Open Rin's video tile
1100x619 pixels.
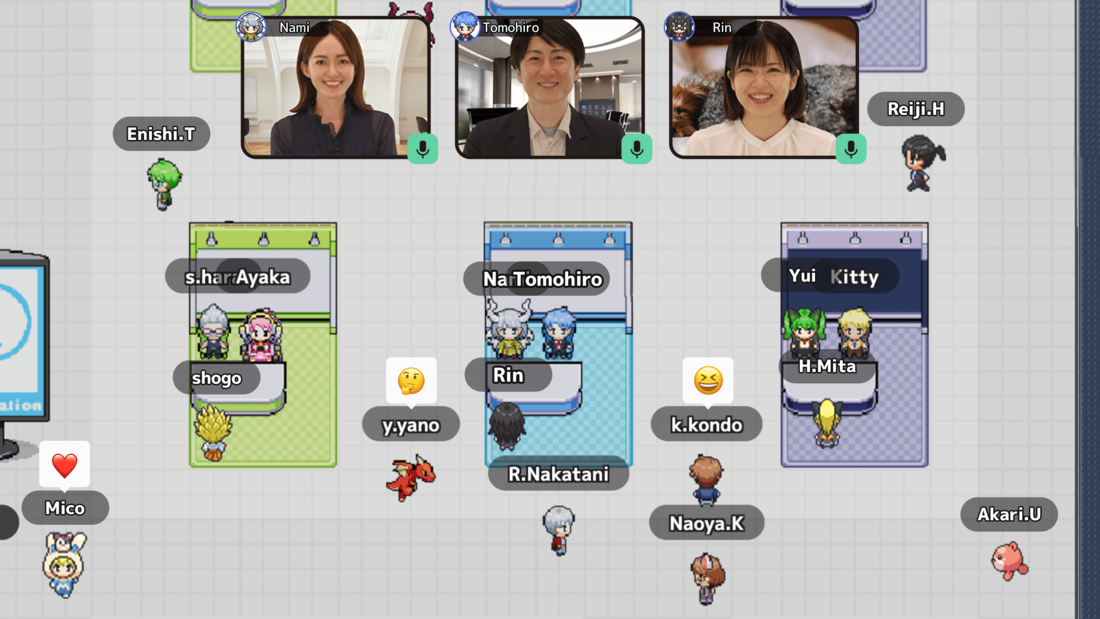pos(764,88)
